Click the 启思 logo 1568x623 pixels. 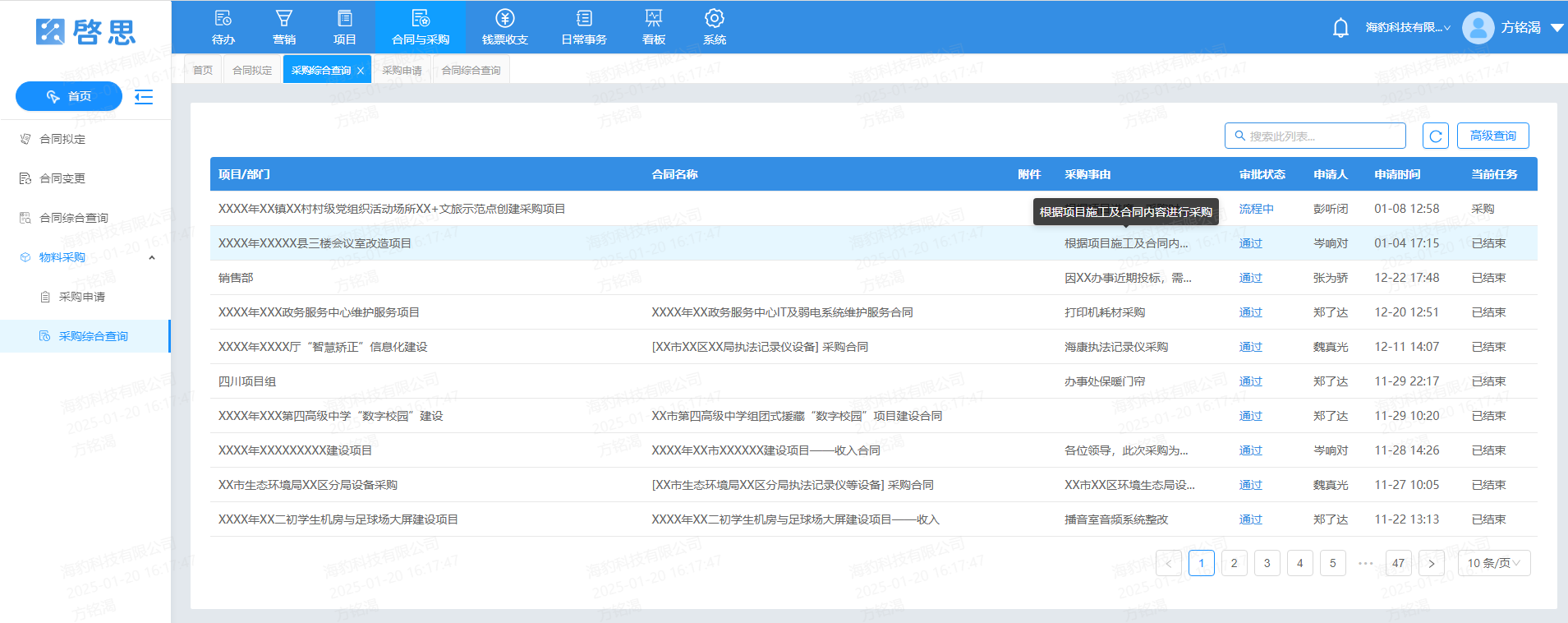click(x=85, y=32)
